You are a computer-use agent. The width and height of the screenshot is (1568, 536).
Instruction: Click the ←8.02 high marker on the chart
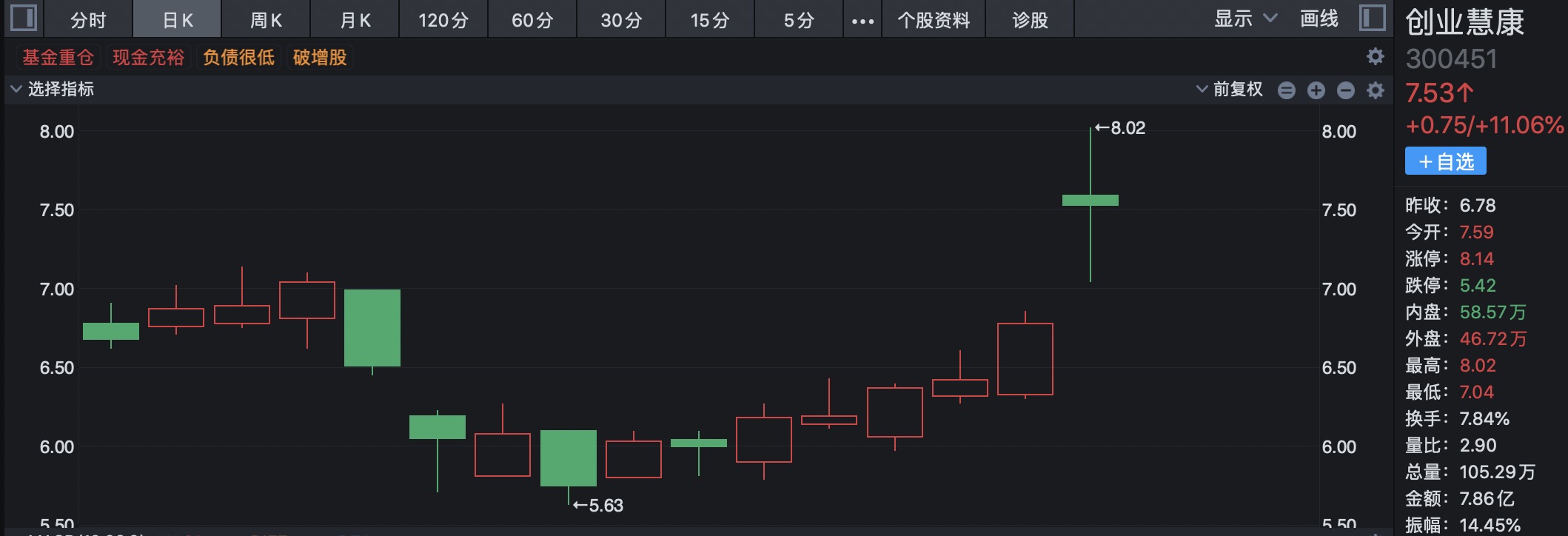click(x=1120, y=128)
